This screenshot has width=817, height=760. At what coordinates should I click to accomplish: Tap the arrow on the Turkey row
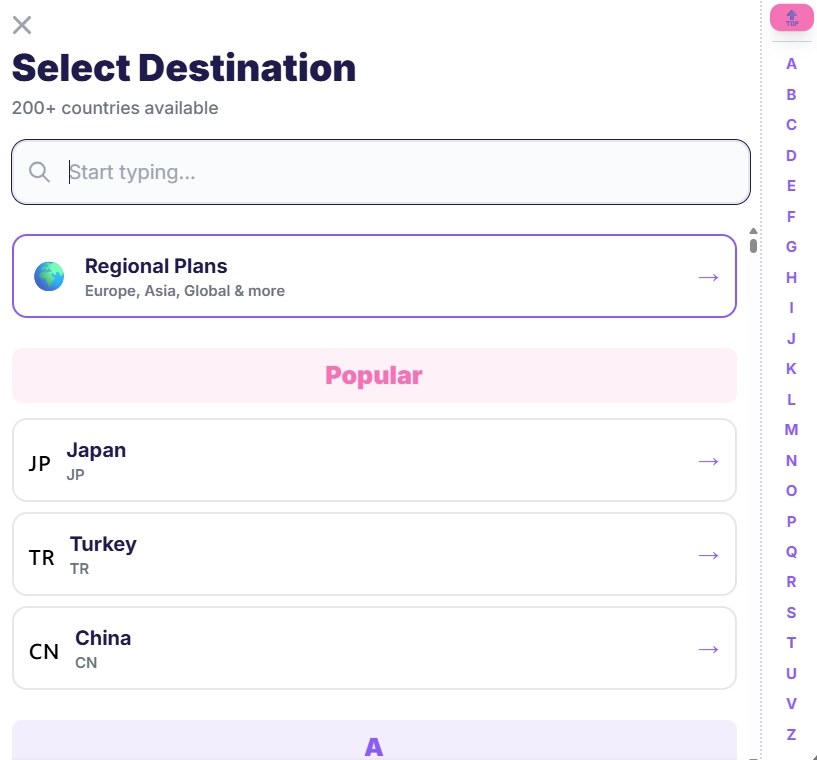[x=708, y=555]
